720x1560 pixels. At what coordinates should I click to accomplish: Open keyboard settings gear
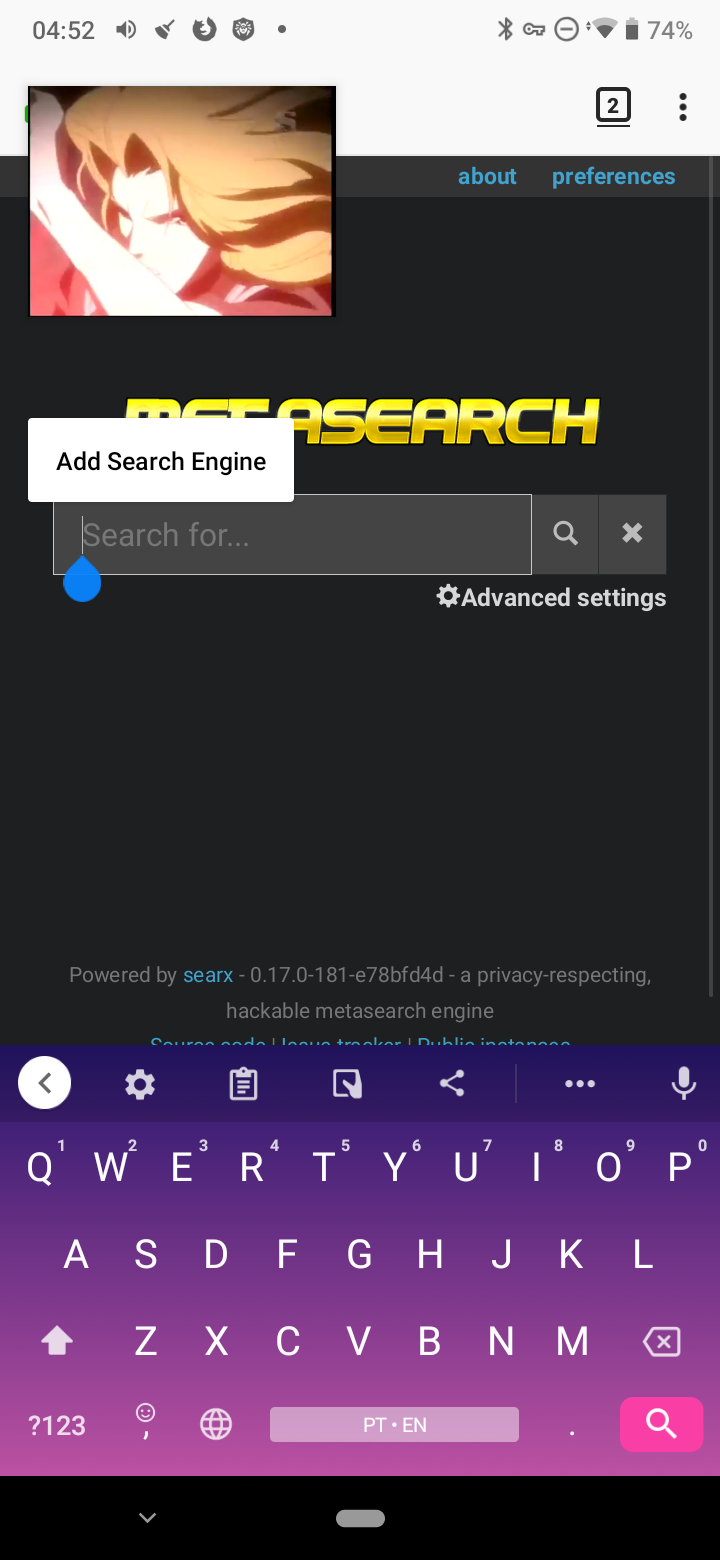point(140,1084)
